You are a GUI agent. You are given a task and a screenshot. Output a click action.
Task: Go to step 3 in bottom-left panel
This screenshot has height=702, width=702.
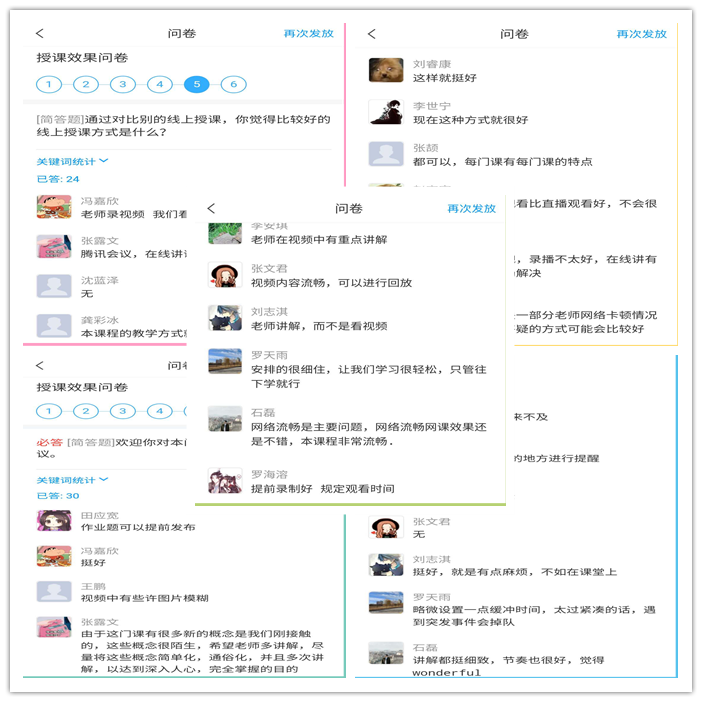(123, 411)
